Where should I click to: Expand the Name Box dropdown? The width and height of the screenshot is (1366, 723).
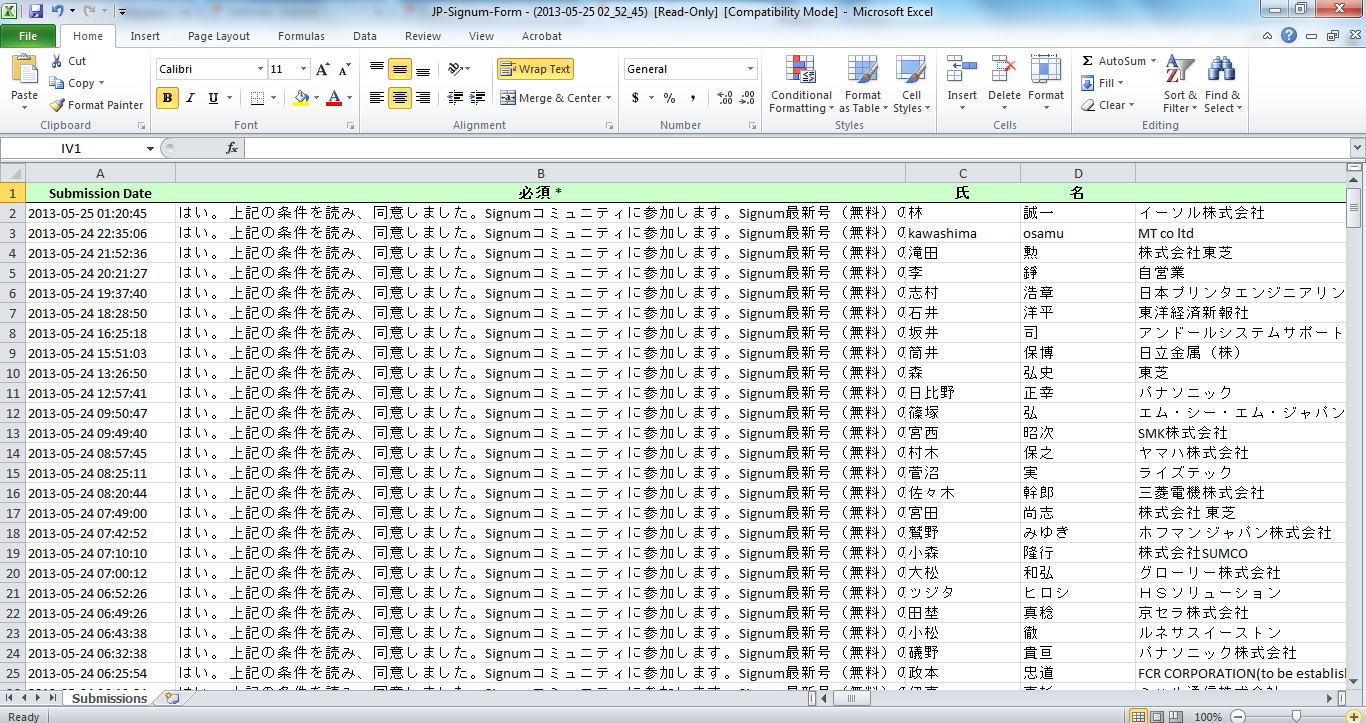pyautogui.click(x=150, y=148)
